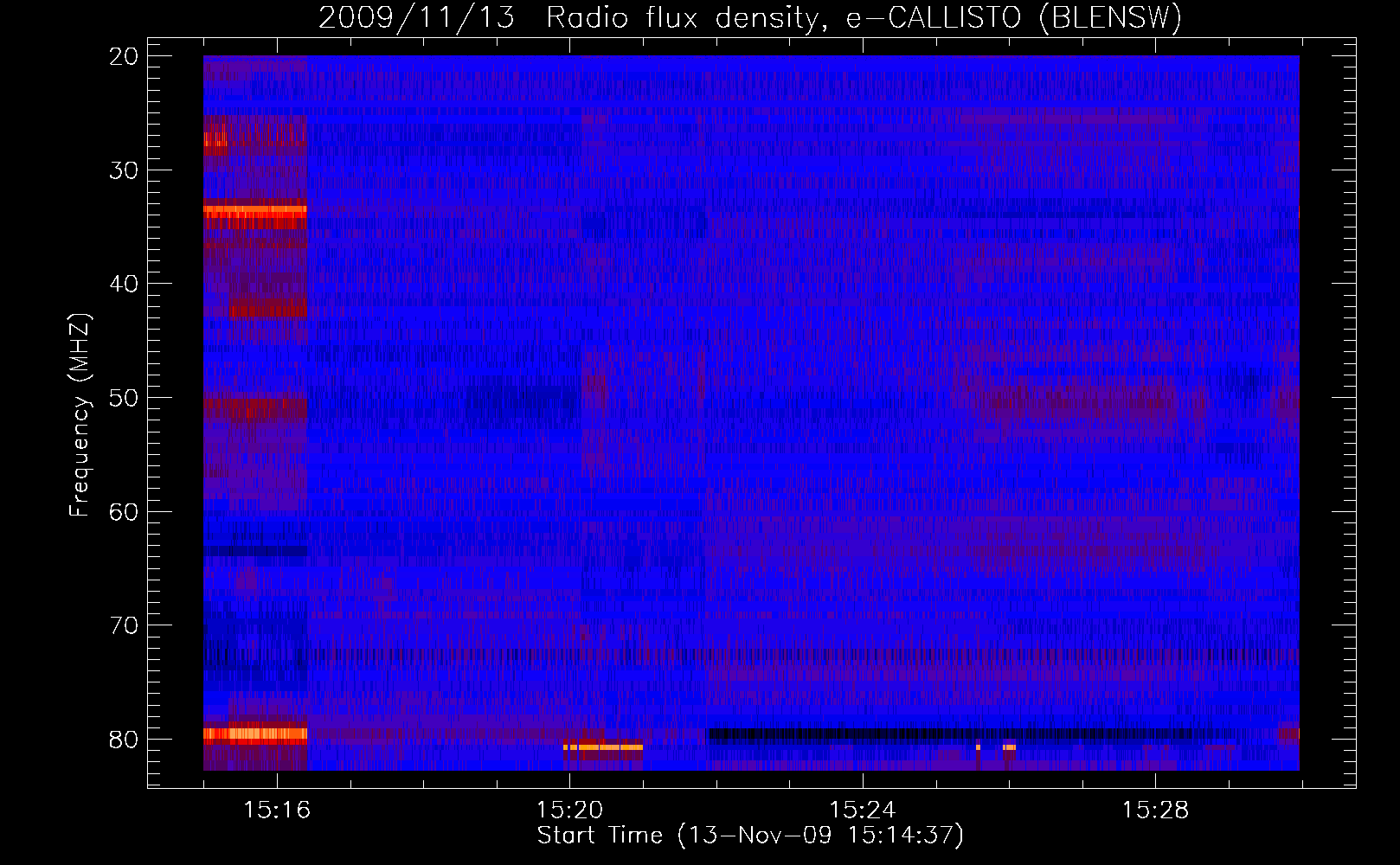Click the "Start Time (13-Nov-09 15:14:37)" x-axis label
The image size is (1400, 865).
[750, 836]
